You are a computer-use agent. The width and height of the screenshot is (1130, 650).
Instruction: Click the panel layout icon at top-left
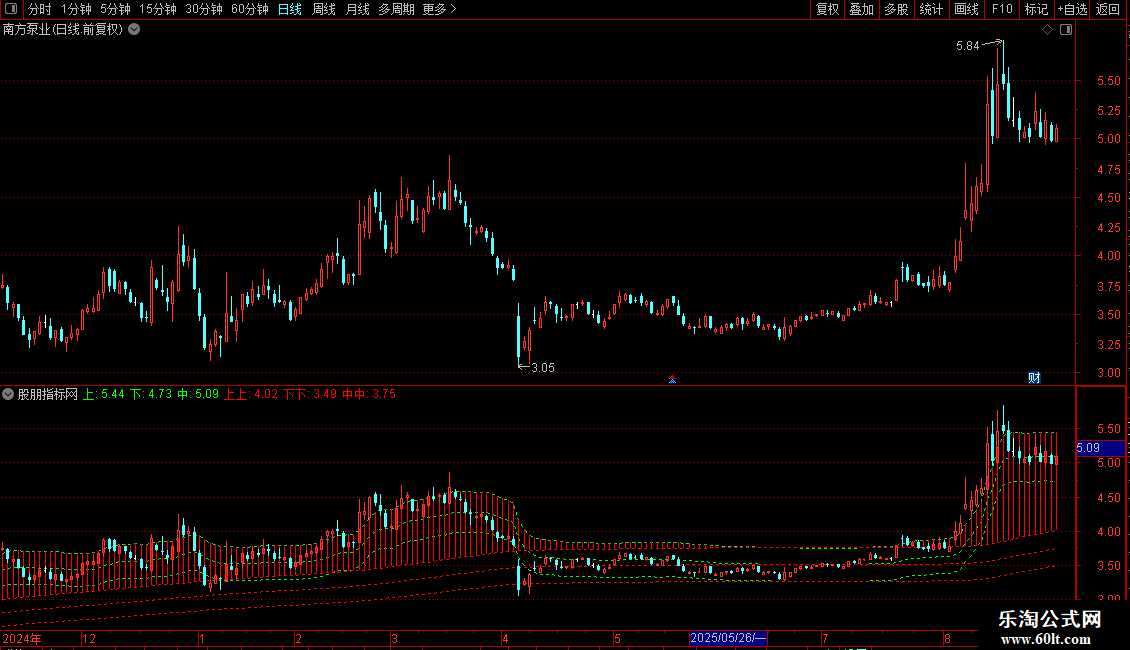coord(11,9)
